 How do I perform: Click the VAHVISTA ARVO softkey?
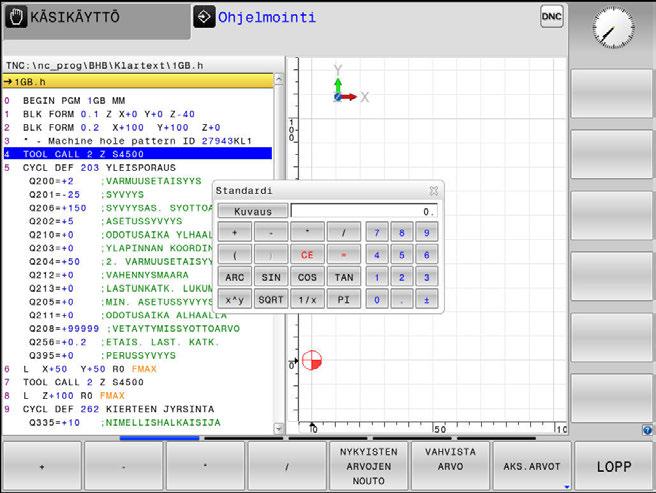(450, 466)
